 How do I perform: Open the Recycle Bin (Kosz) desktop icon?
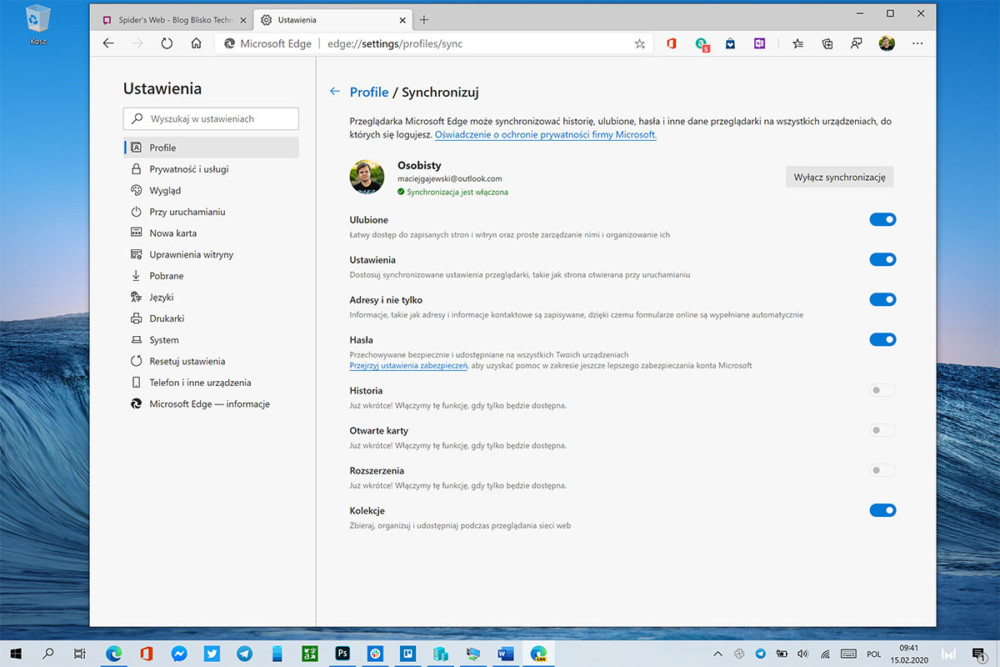coord(38,26)
